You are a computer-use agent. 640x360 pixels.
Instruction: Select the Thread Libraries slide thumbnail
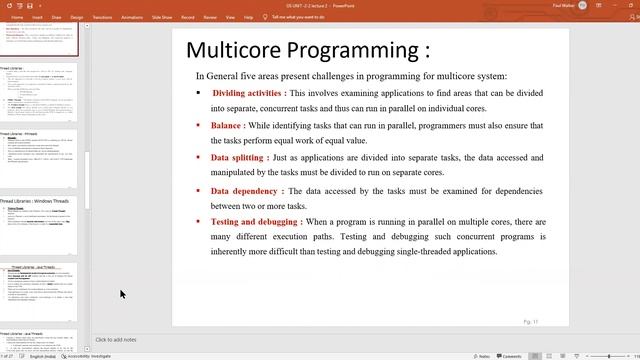pos(38,92)
